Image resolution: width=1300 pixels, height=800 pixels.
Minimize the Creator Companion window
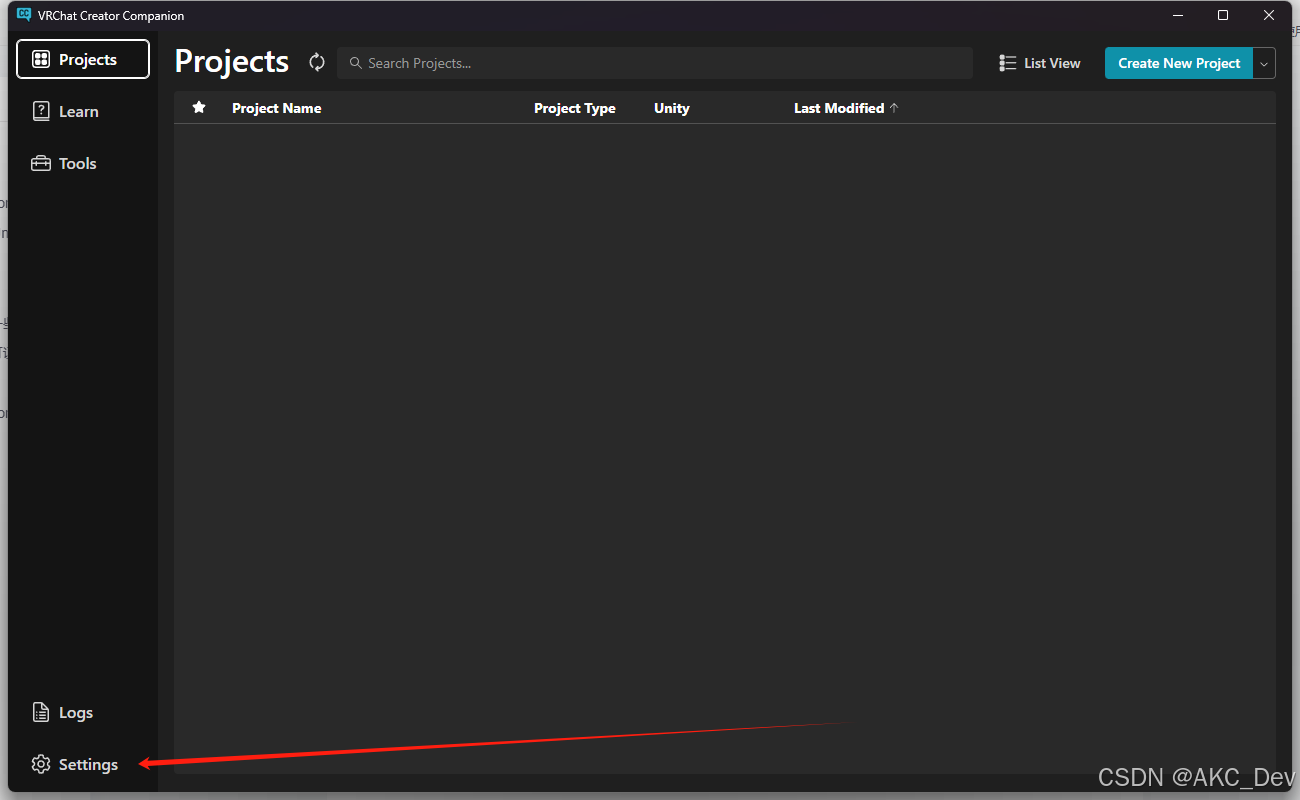point(1177,15)
